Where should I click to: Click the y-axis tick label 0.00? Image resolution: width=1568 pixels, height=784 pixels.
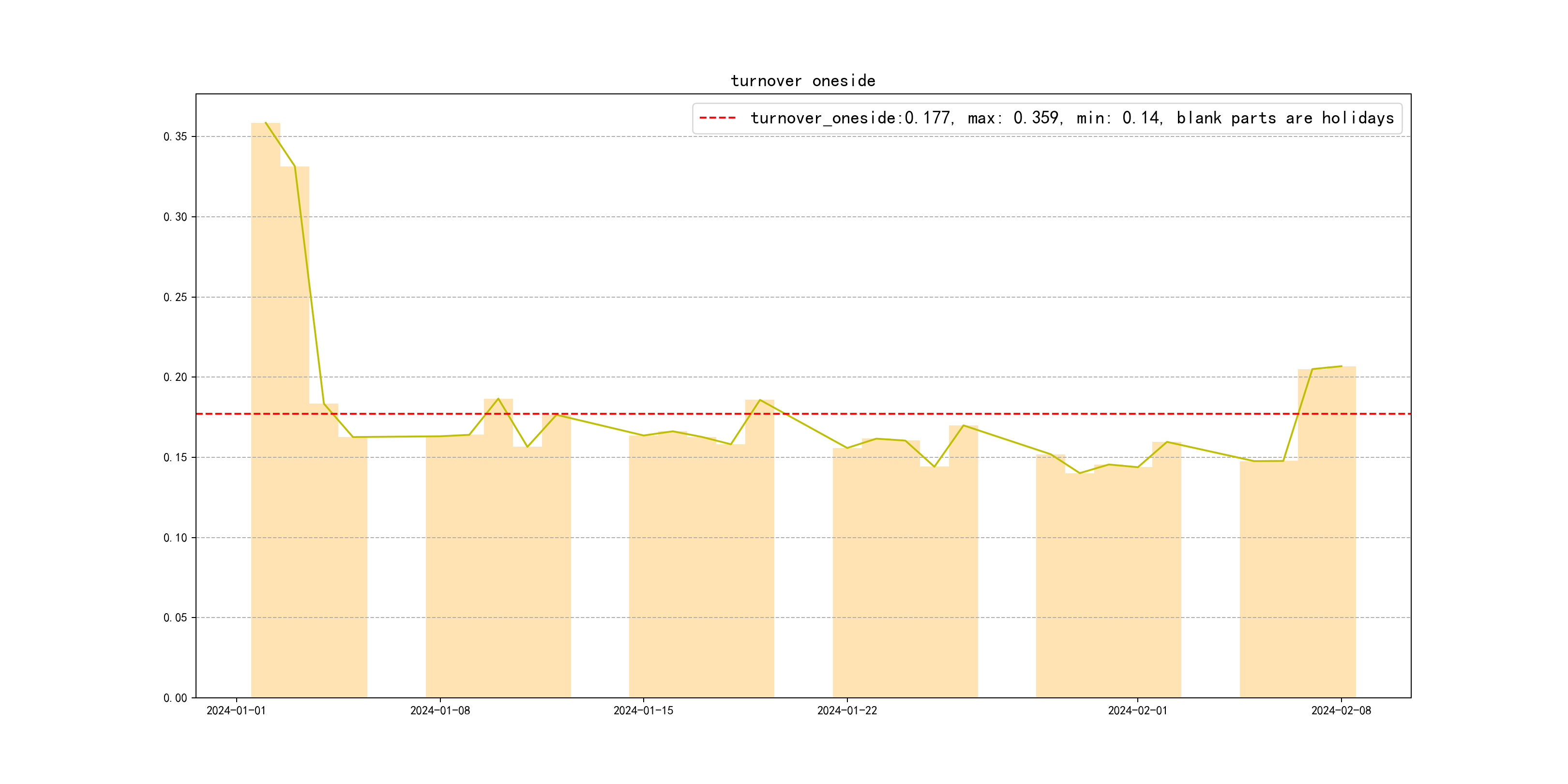pos(175,698)
